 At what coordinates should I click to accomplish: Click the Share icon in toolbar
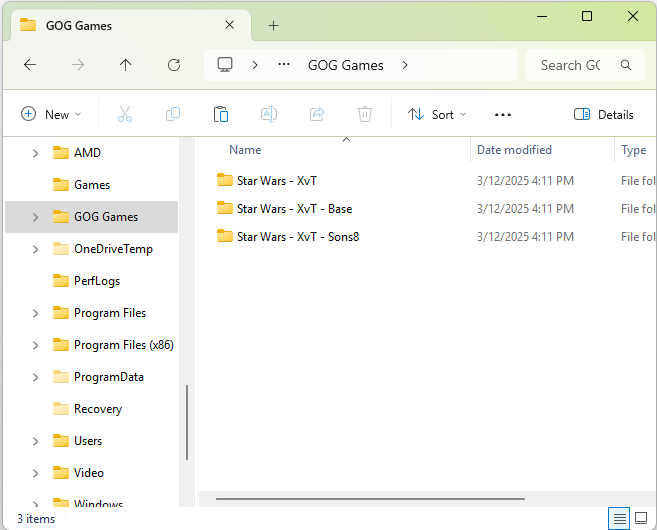[317, 115]
